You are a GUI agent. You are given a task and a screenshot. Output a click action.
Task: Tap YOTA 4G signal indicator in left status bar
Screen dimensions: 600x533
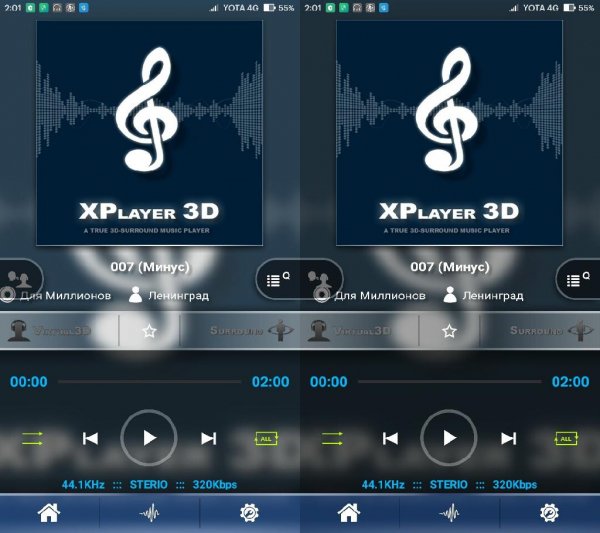click(x=234, y=8)
